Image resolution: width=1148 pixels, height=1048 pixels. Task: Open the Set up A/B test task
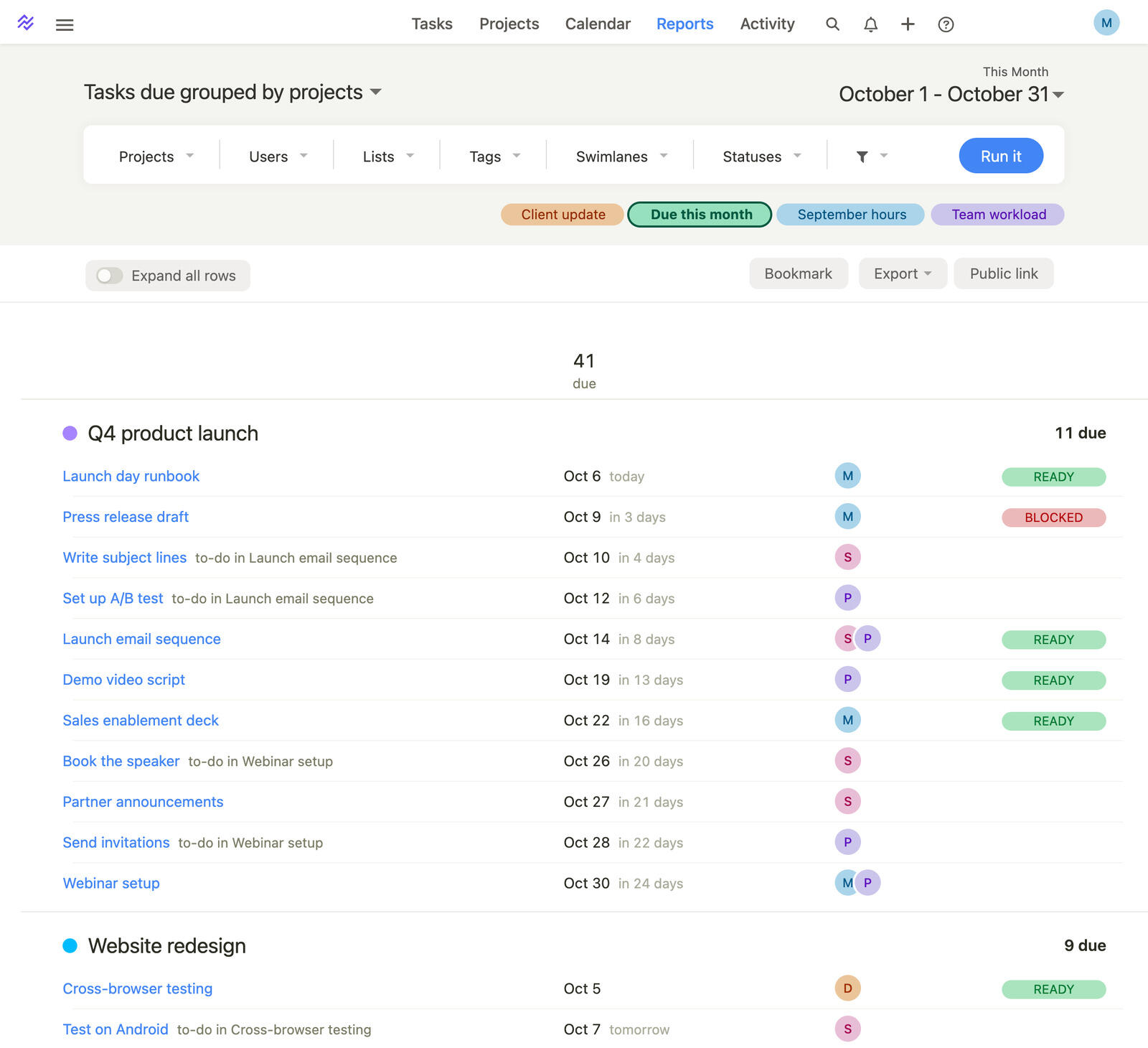pos(113,598)
